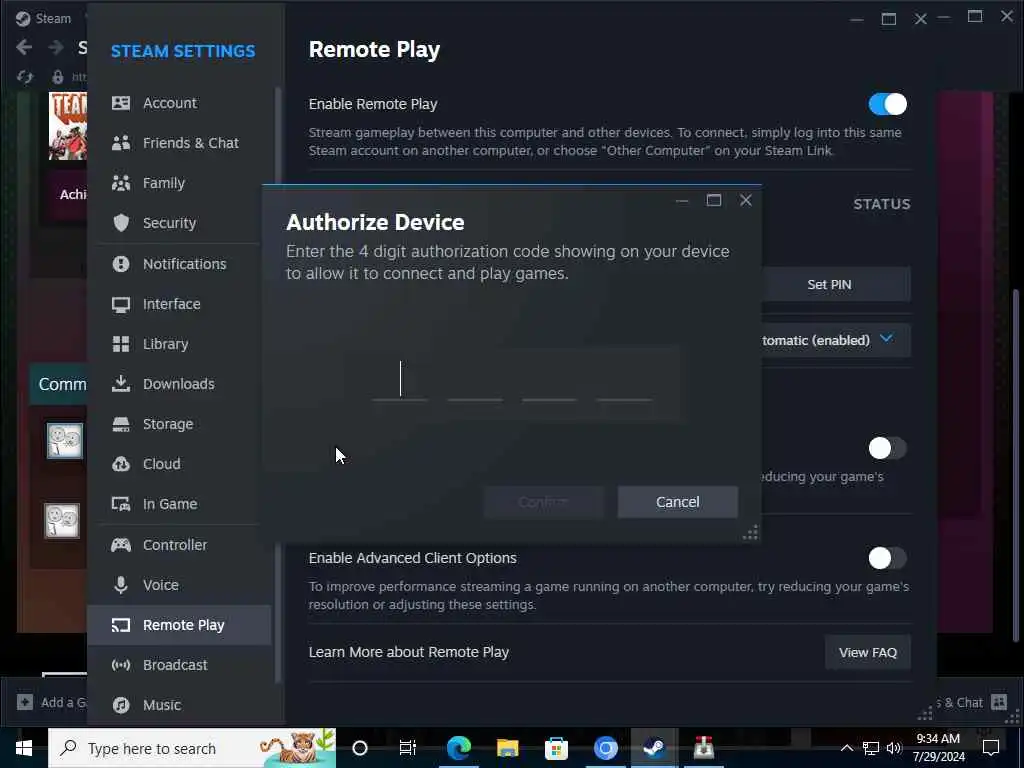Go back with Steam back arrow
The width and height of the screenshot is (1024, 768).
pyautogui.click(x=24, y=47)
